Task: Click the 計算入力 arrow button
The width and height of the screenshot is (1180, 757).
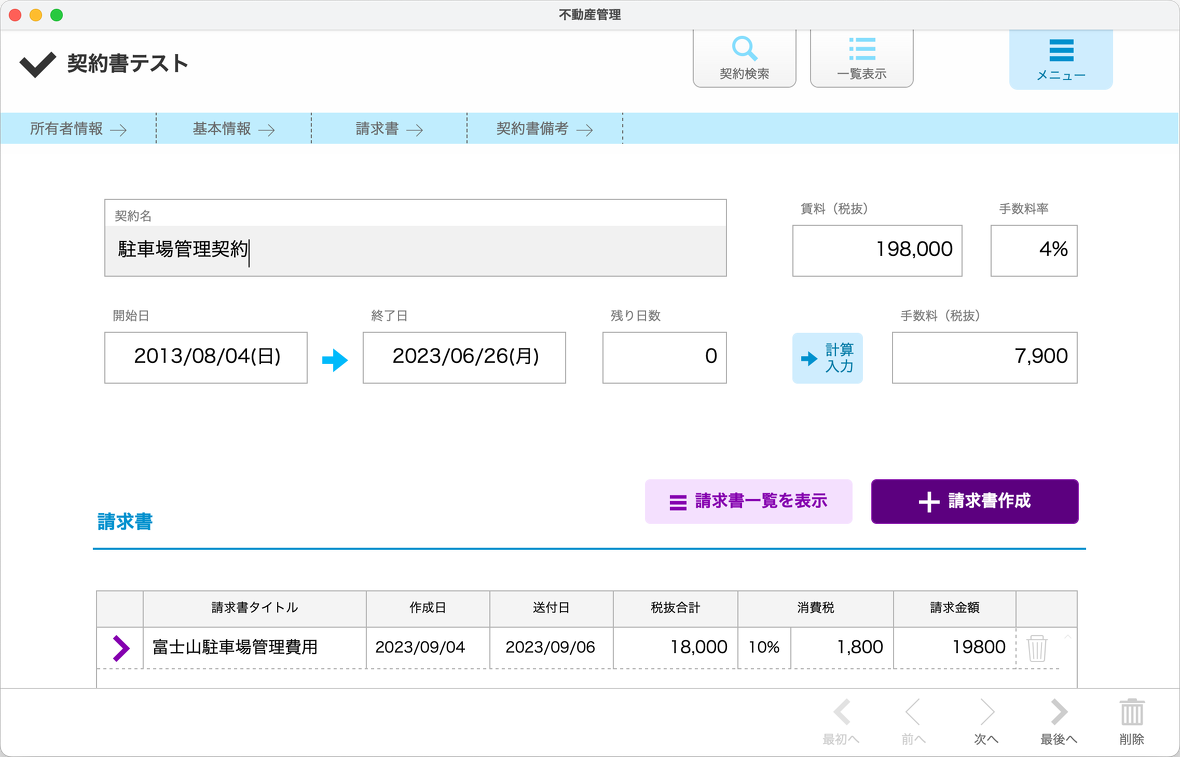Action: click(x=827, y=358)
